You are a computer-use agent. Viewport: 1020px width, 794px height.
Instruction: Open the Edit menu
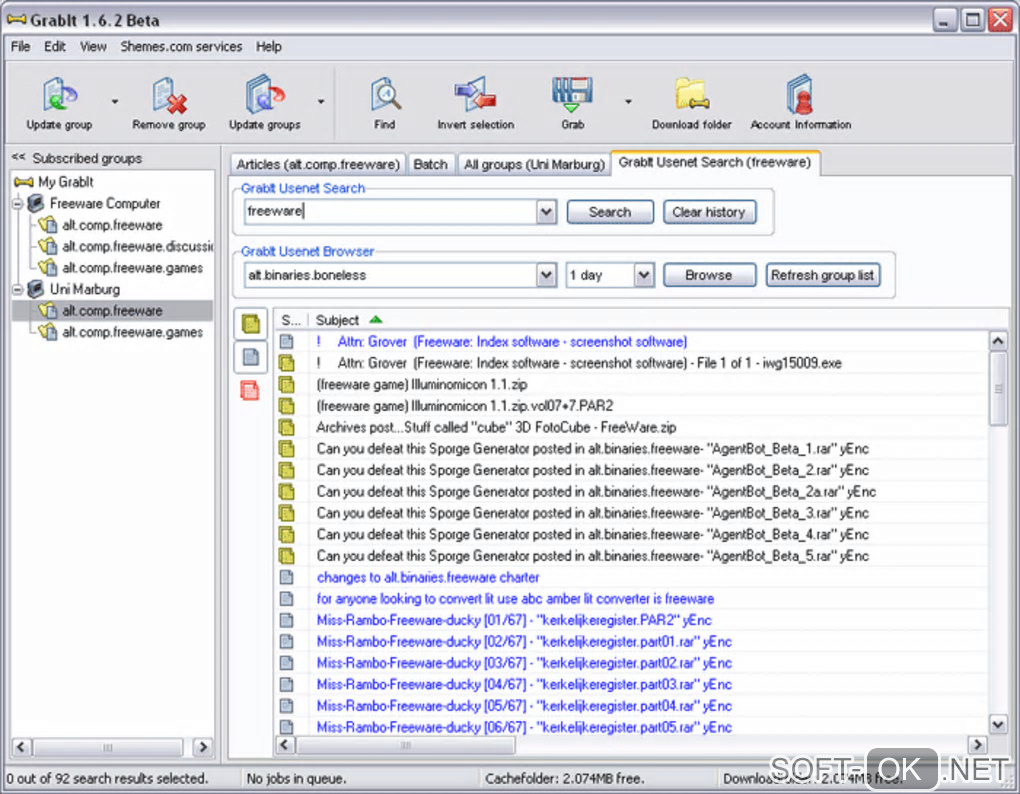click(x=55, y=47)
